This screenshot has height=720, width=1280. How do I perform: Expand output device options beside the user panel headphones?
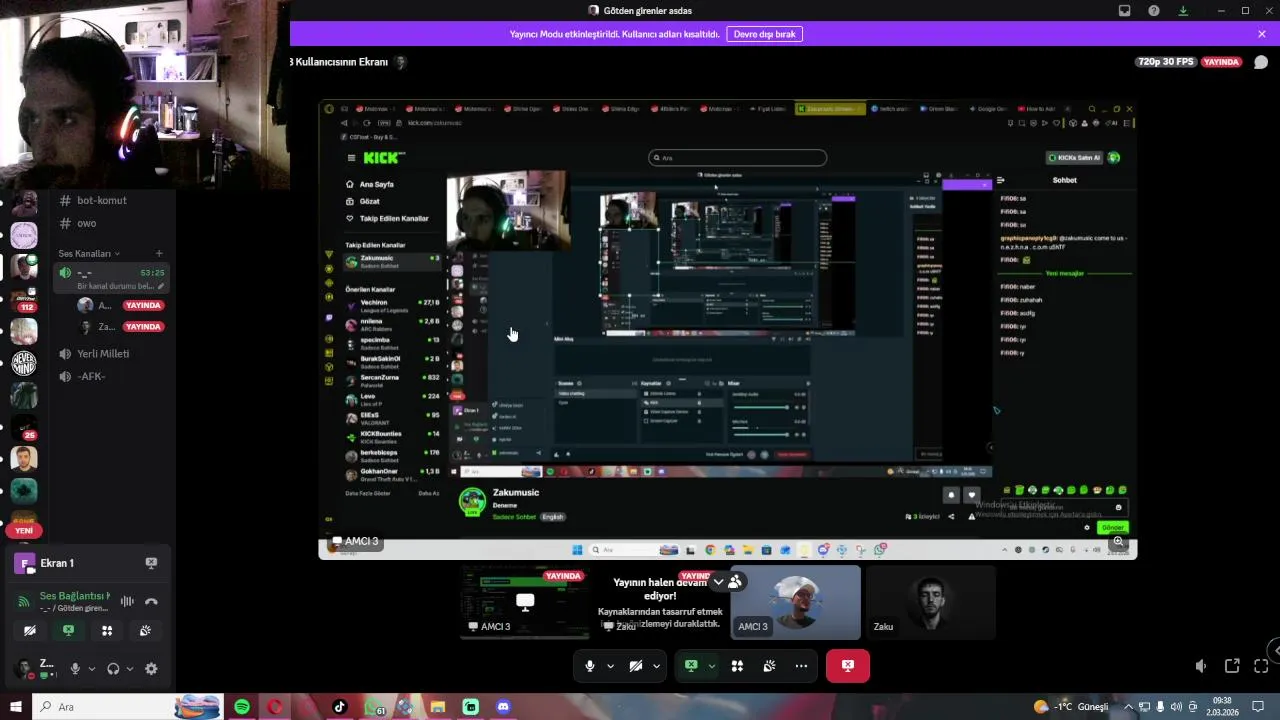[x=130, y=669]
